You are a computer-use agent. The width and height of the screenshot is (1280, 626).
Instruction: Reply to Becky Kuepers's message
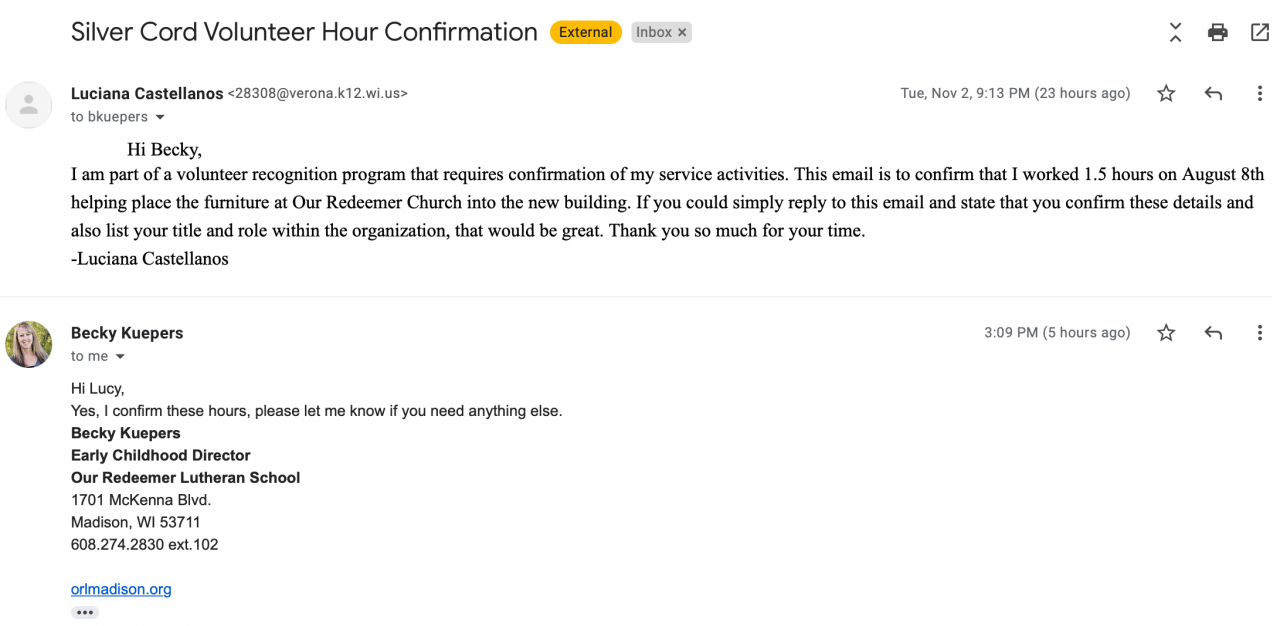point(1213,333)
